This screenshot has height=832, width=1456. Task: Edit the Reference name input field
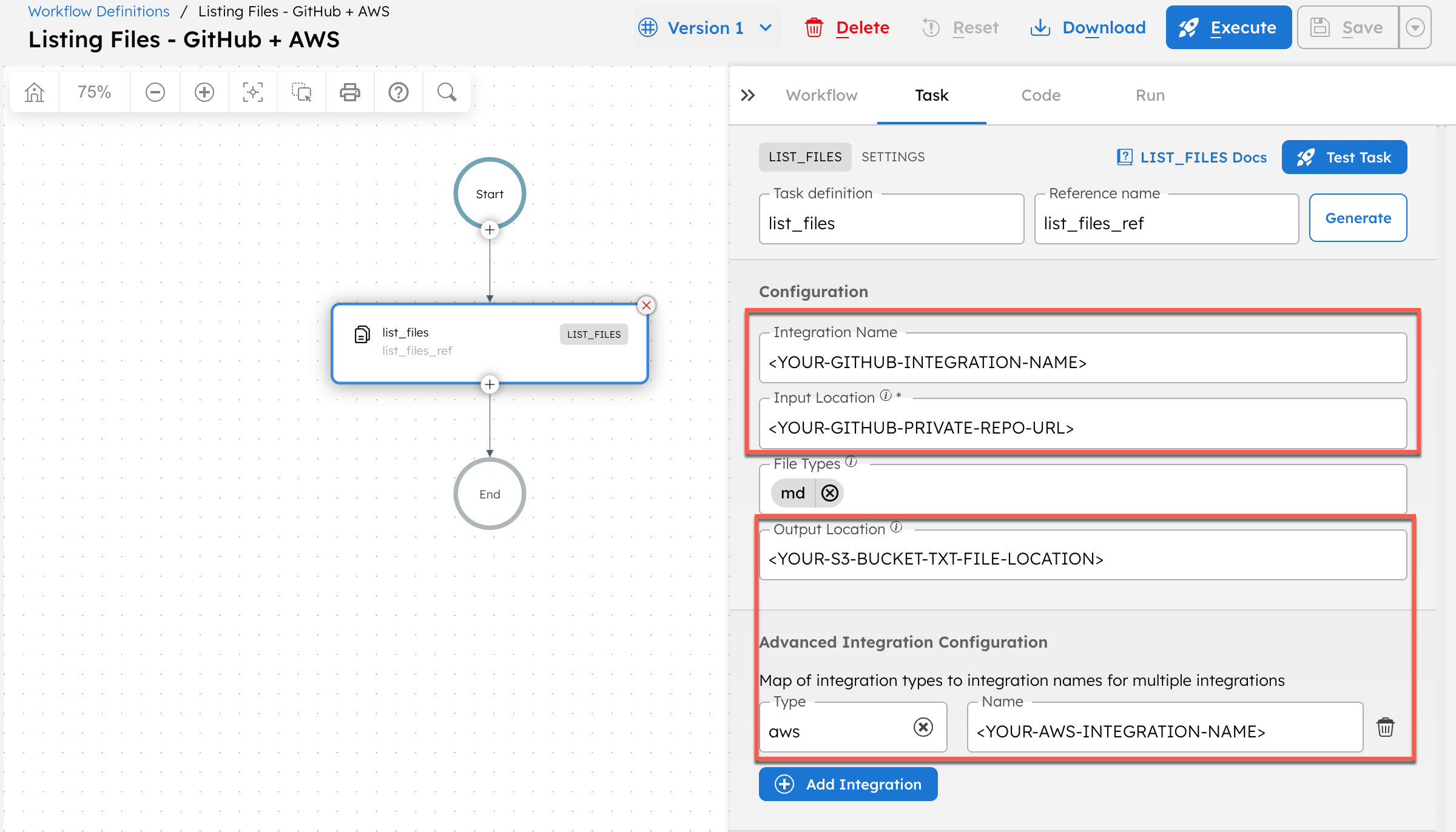click(x=1165, y=223)
